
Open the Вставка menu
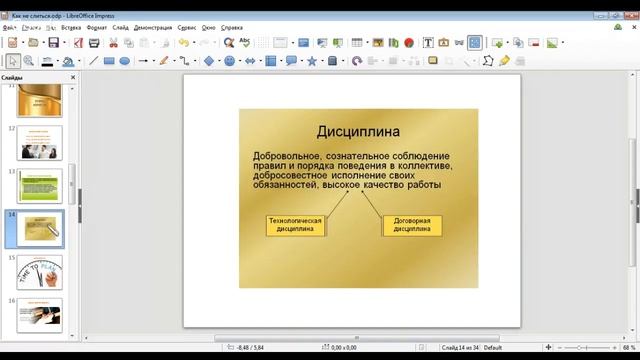[71, 28]
